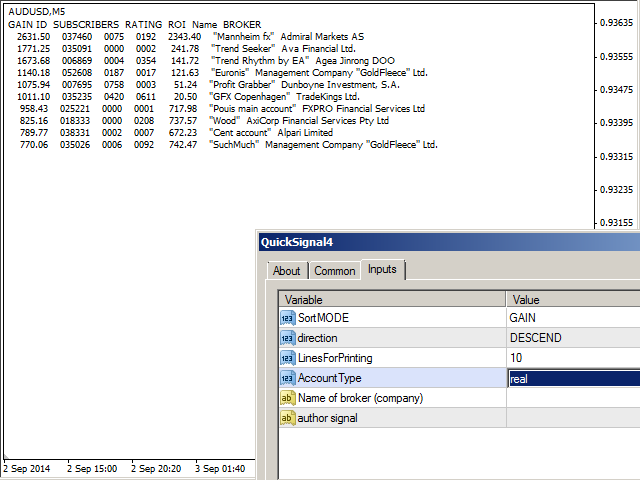The height and width of the screenshot is (480, 640).
Task: Click the empty Name of broker value field
Action: (573, 398)
